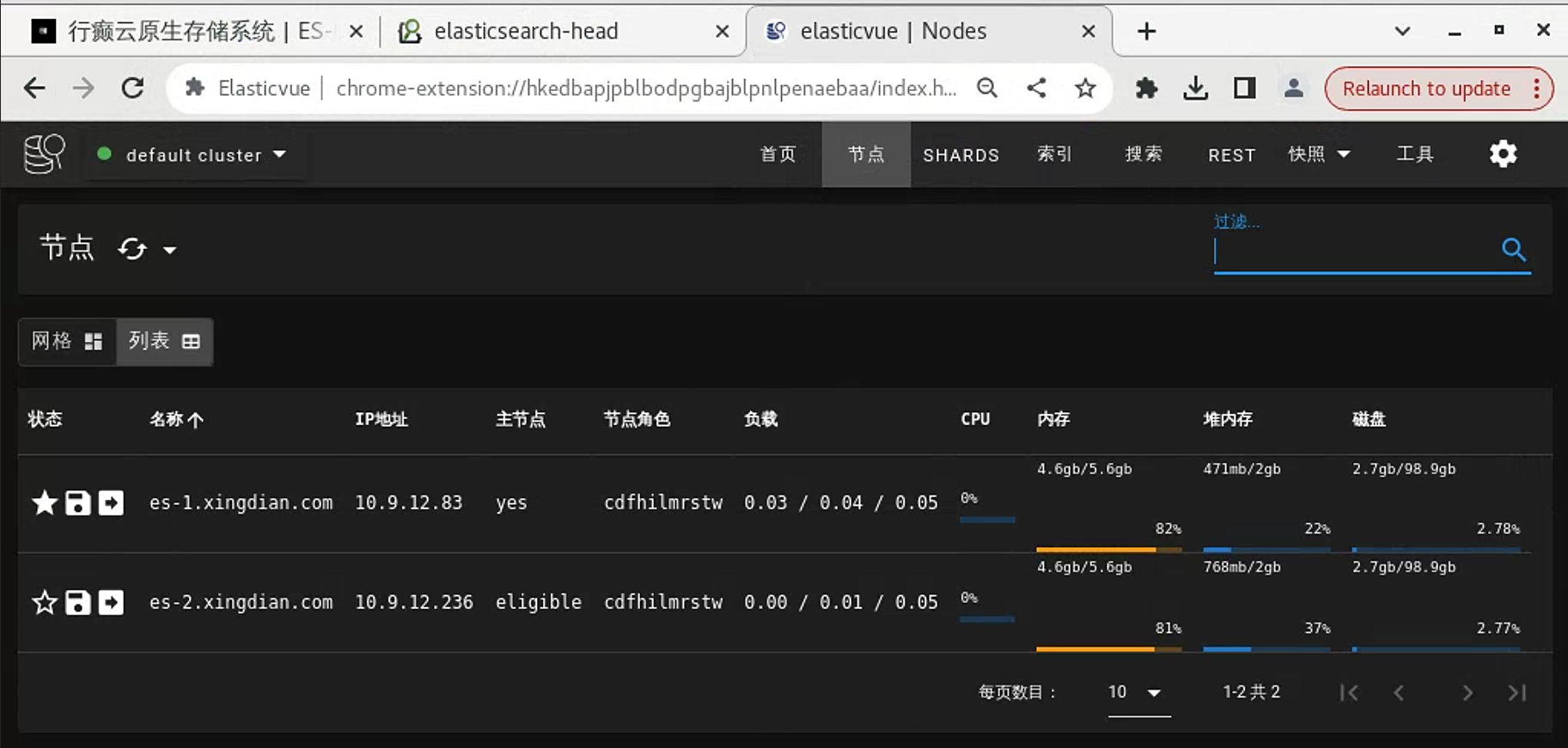Click the share page icon
The image size is (1568, 748).
click(1036, 88)
